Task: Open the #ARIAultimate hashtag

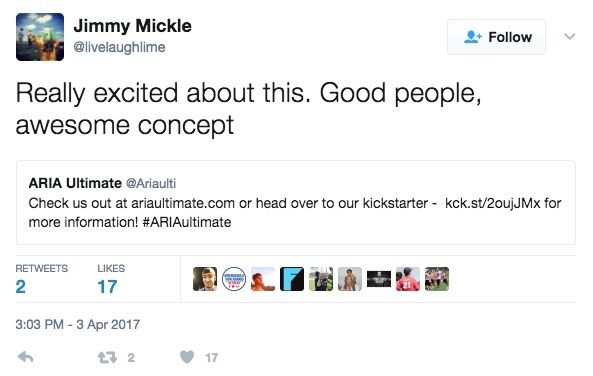Action: point(187,222)
